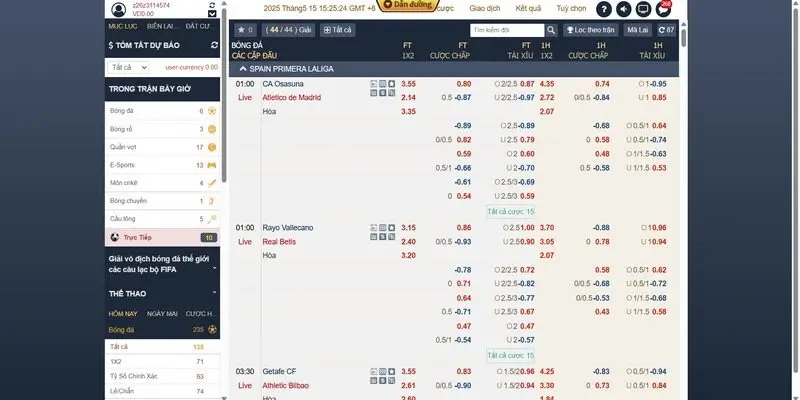Click the user profile avatar icon
Viewport: 800px width, 400px height.
coord(119,9)
